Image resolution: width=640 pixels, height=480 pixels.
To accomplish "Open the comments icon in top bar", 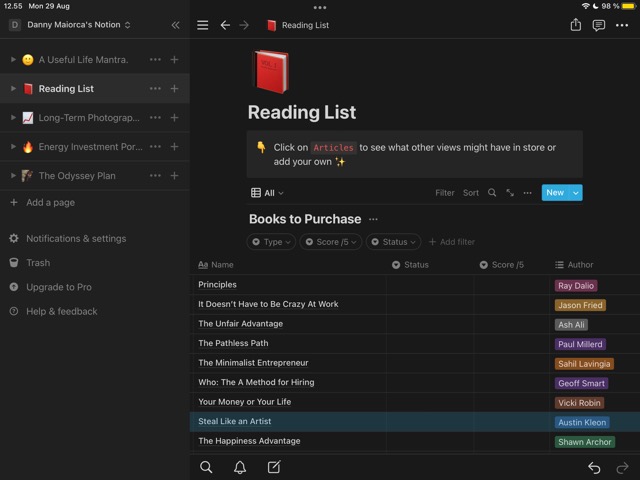I will coord(598,25).
